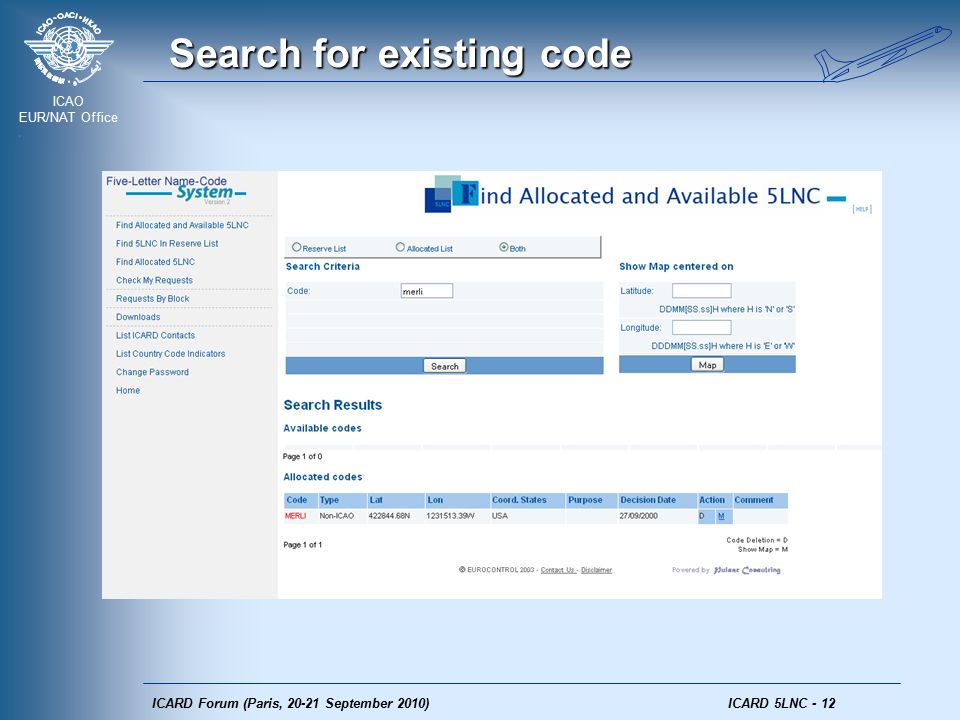Click the Search button

click(x=444, y=366)
